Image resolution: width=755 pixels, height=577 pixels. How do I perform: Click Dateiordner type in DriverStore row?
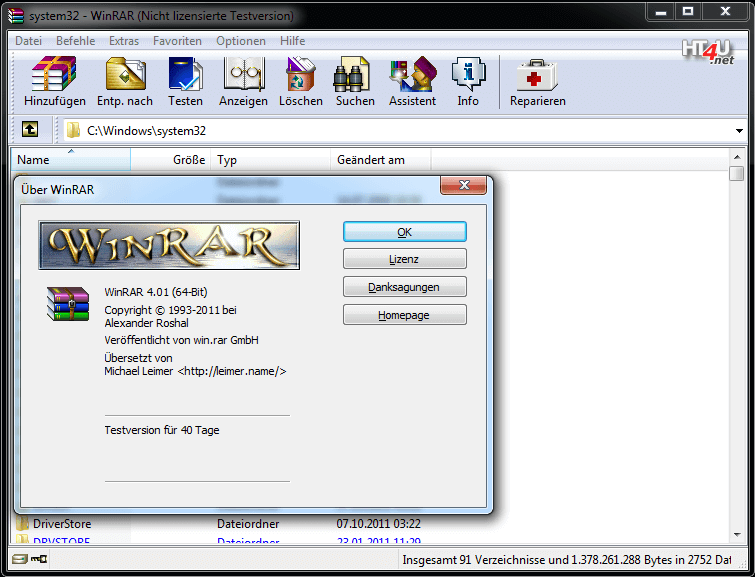click(248, 523)
